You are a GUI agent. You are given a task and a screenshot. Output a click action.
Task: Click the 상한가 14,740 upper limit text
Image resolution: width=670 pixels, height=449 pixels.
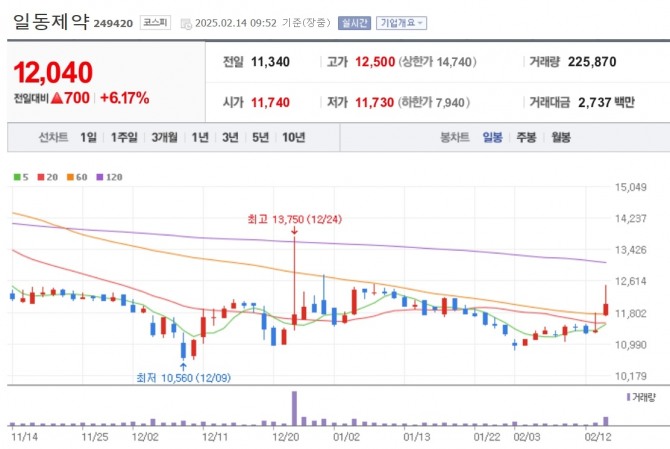pyautogui.click(x=437, y=62)
